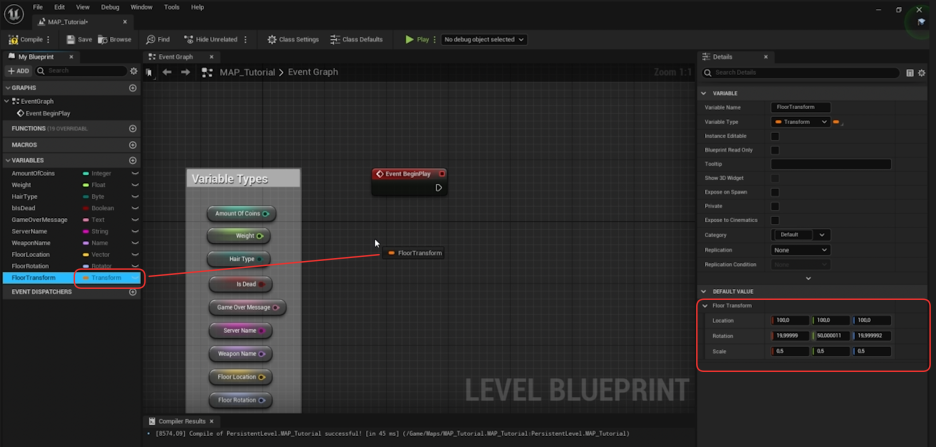Select the Event Graph tab
This screenshot has height=447, width=936.
[176, 57]
